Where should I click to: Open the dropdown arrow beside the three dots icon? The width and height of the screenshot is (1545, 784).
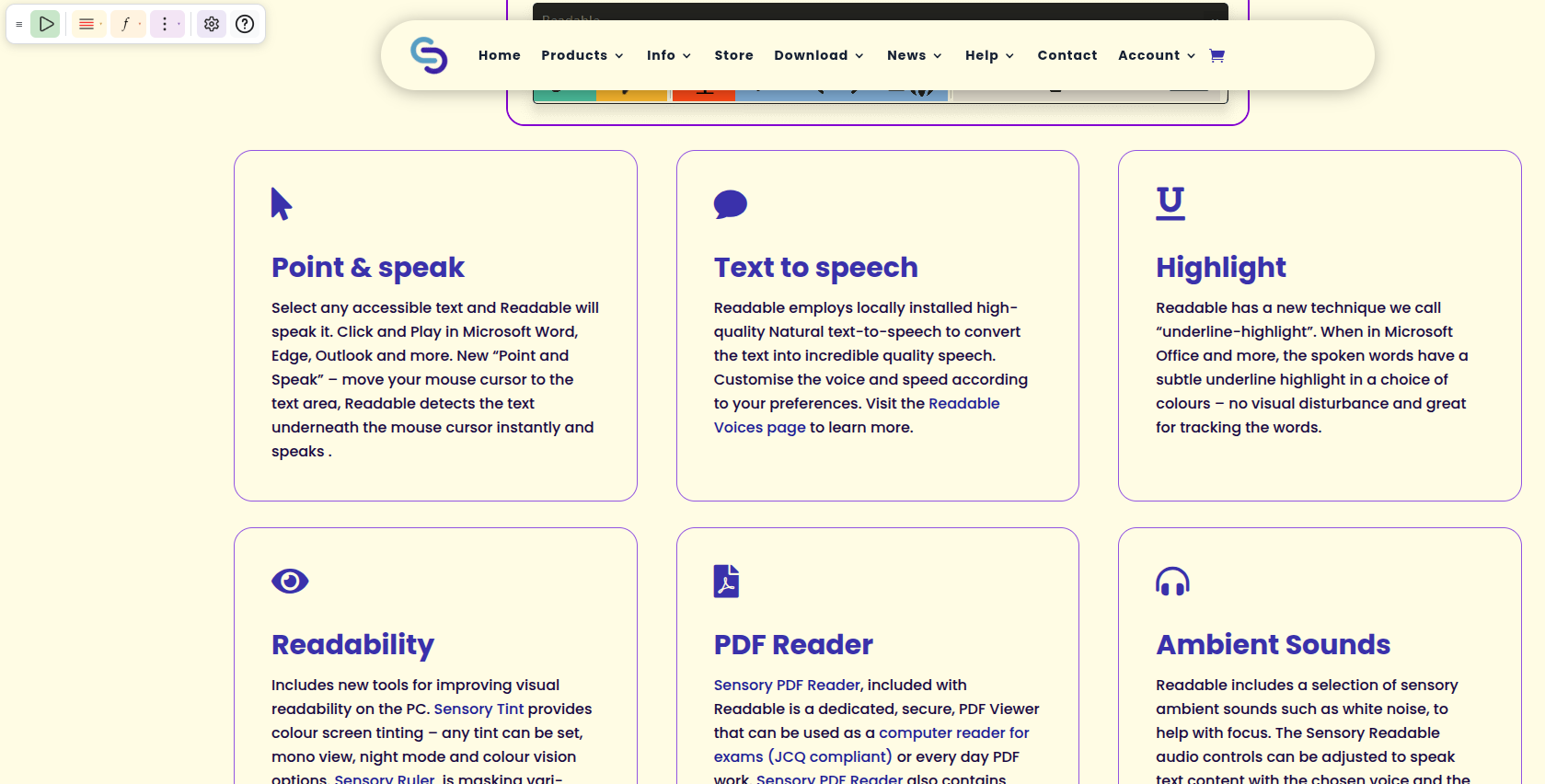[x=179, y=24]
